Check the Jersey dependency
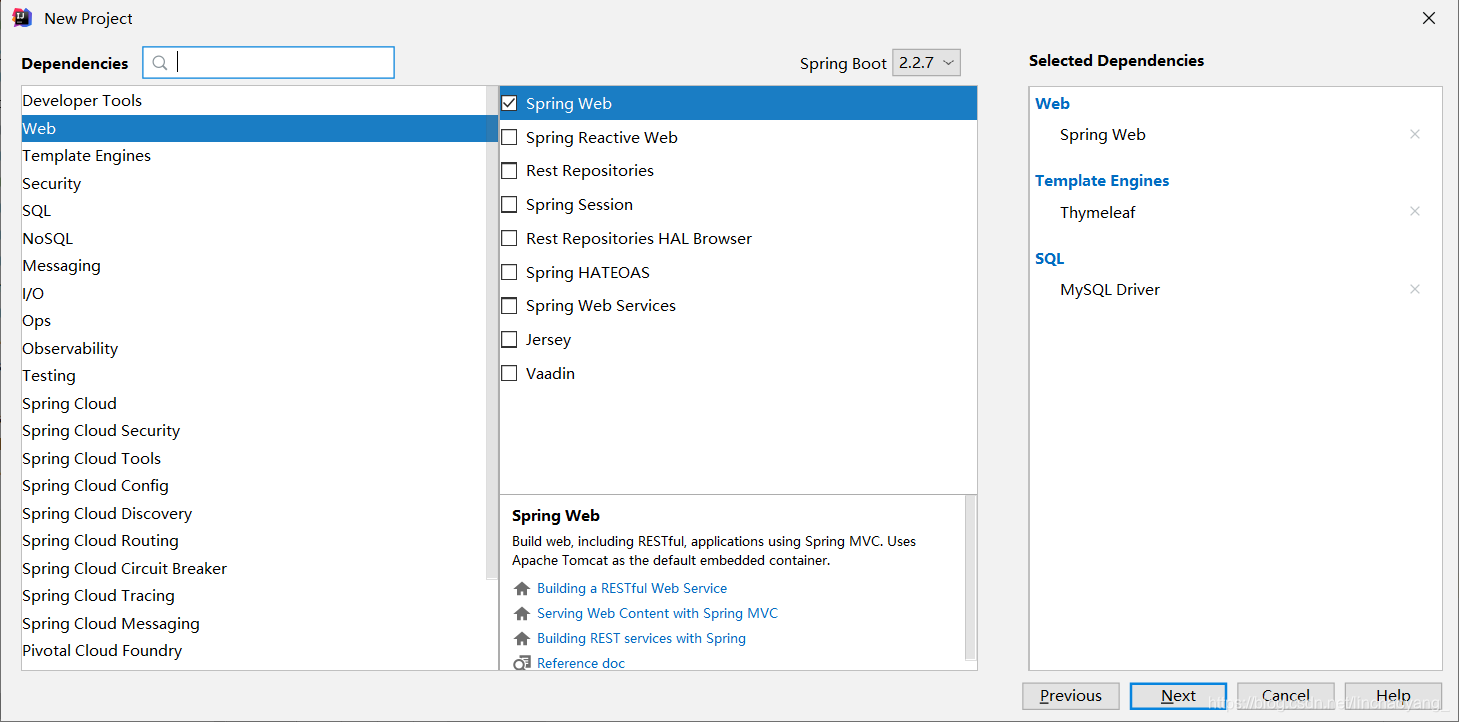The image size is (1459, 722). click(509, 339)
